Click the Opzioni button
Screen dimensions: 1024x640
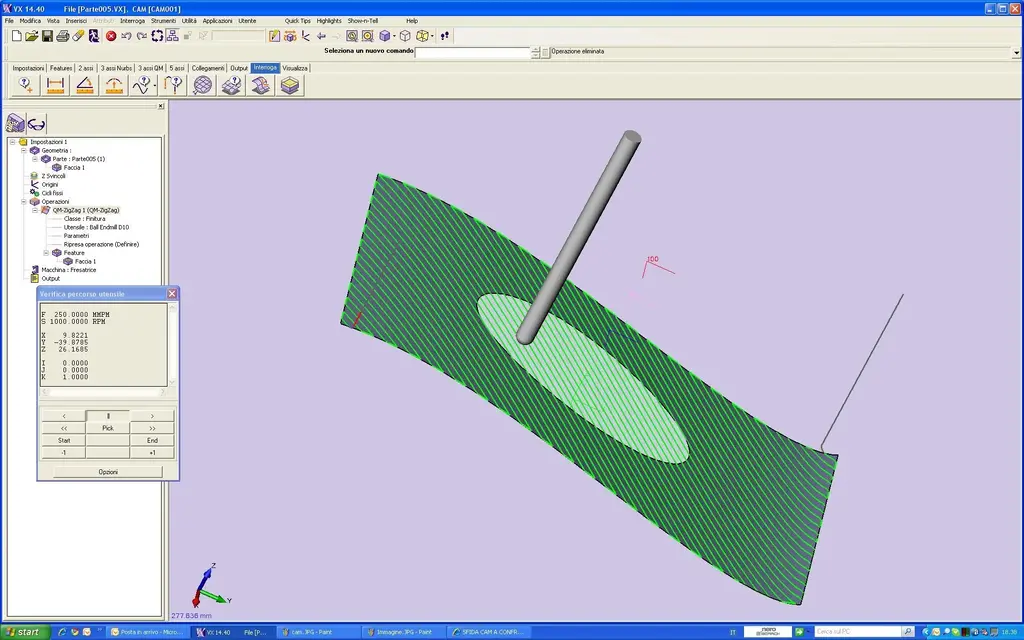point(108,472)
